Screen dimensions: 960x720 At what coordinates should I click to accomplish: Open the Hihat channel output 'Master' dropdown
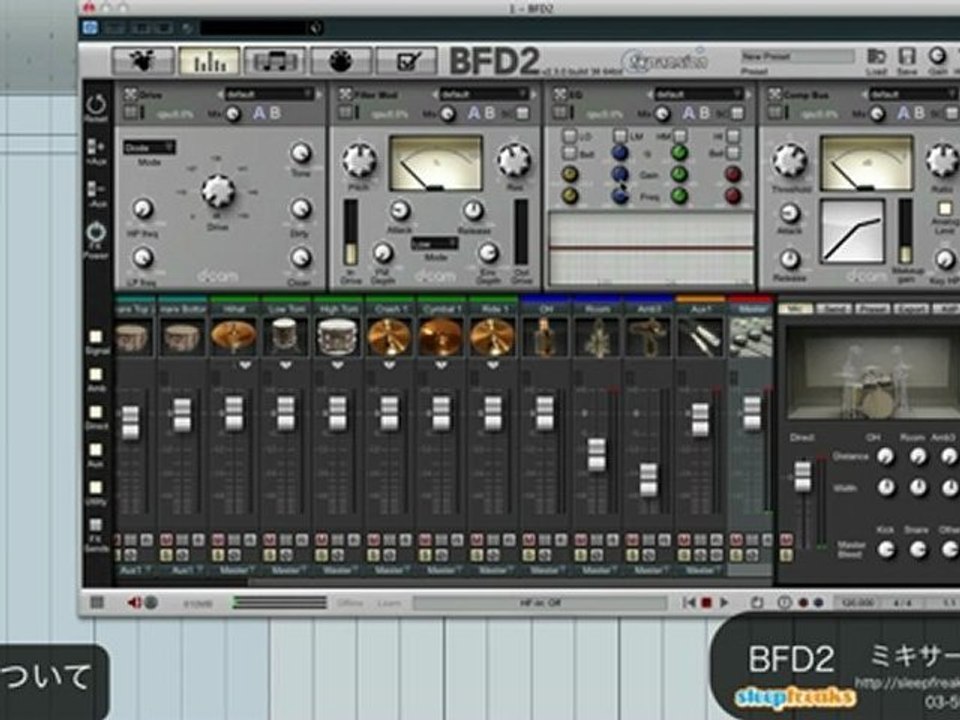(234, 571)
